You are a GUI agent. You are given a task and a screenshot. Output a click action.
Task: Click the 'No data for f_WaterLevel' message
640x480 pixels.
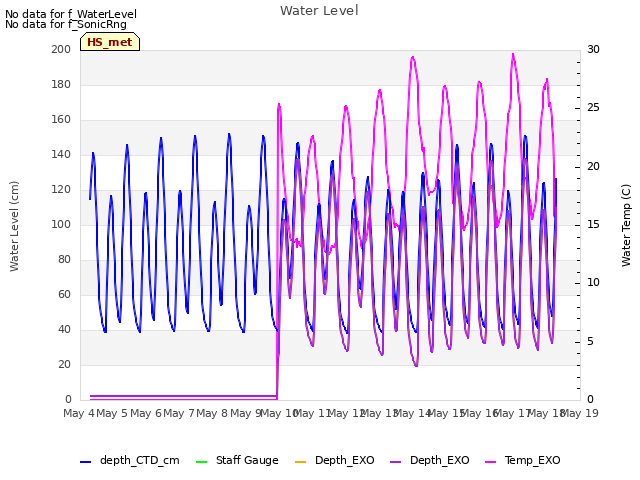coord(71,14)
